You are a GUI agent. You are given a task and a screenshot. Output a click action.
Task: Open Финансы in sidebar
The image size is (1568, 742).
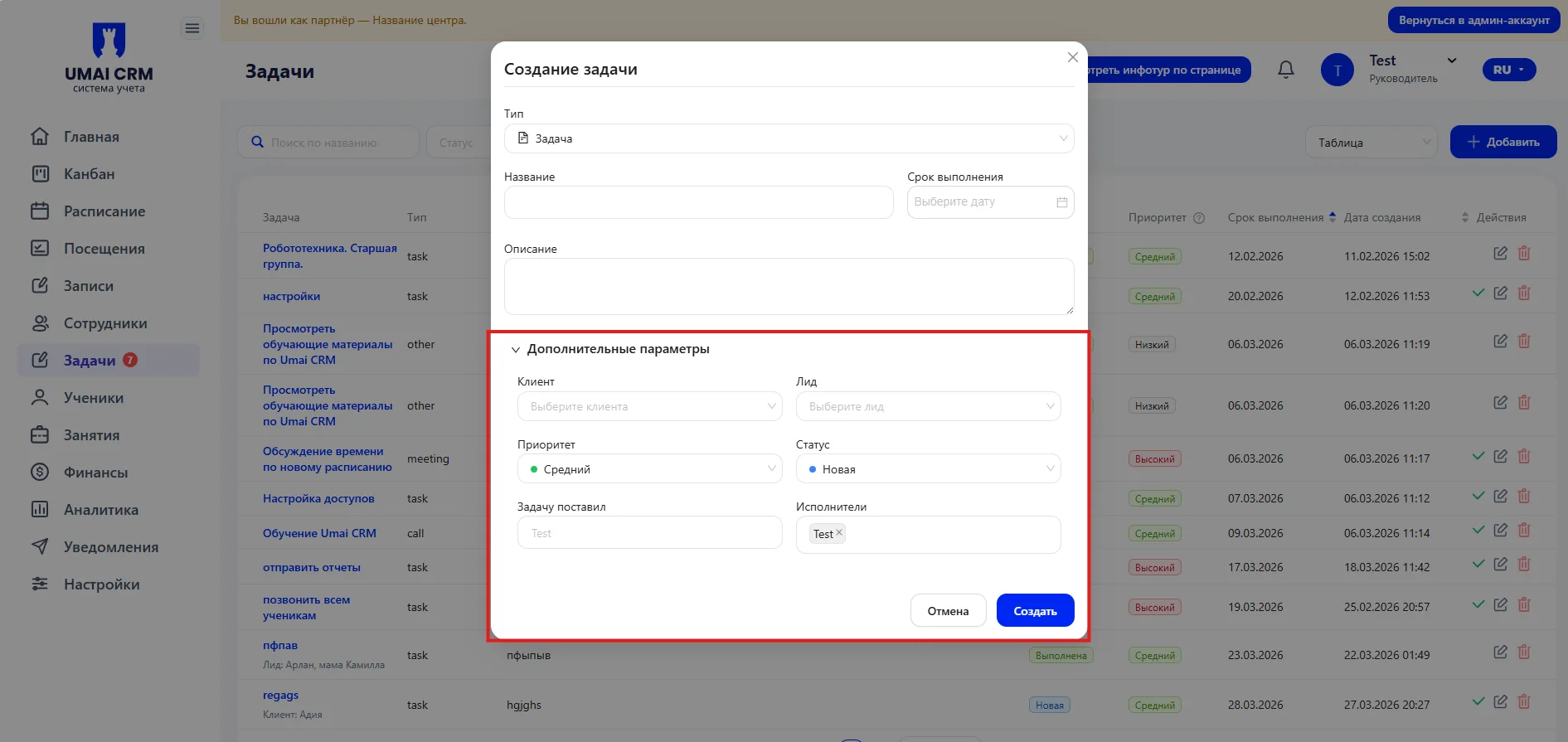(x=96, y=473)
